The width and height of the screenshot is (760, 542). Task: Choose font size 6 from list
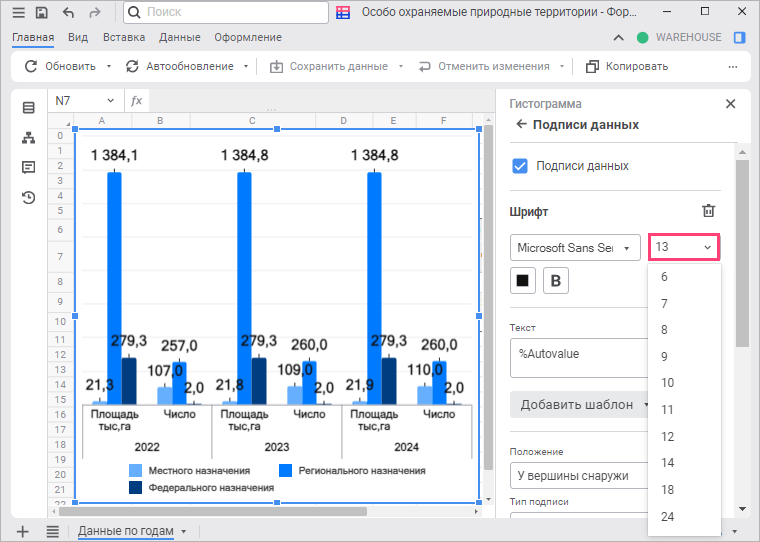click(x=684, y=277)
